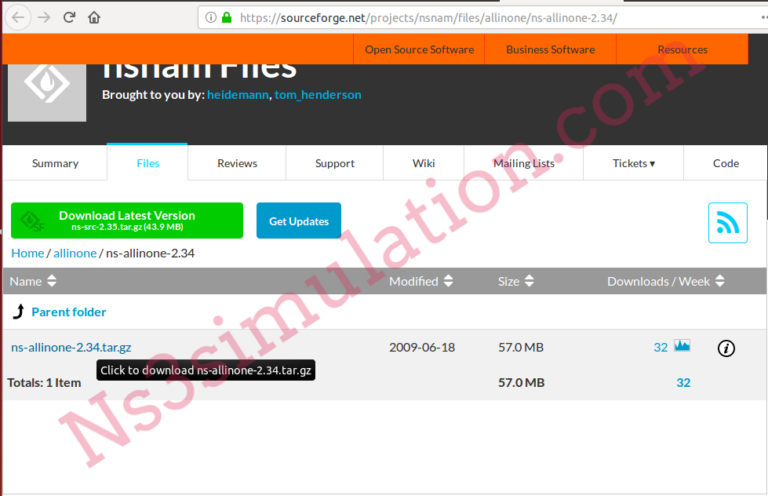Reload the page with the refresh icon
The height and width of the screenshot is (496, 768).
(x=69, y=17)
